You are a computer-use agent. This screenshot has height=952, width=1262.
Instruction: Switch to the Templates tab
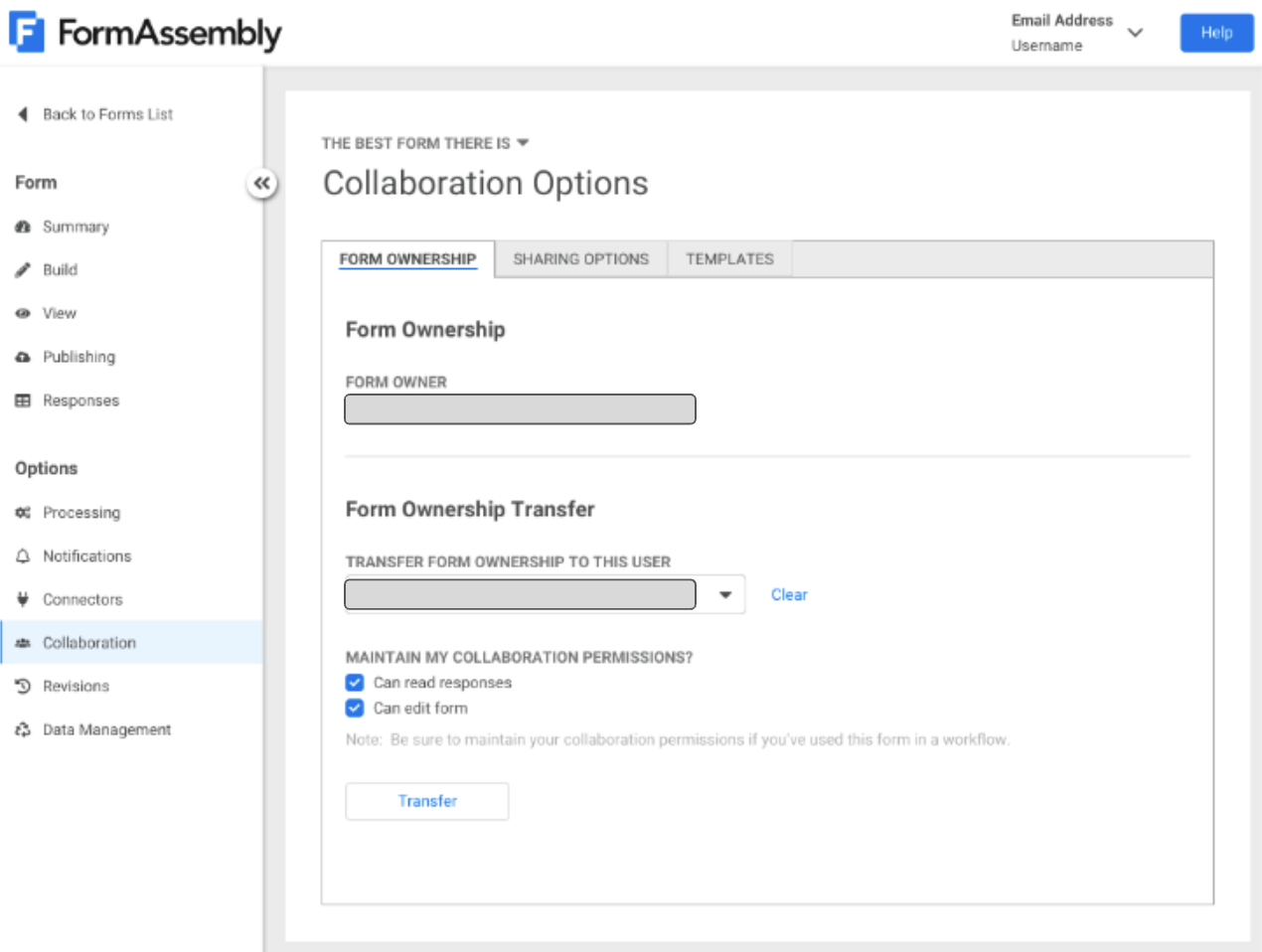pos(729,259)
